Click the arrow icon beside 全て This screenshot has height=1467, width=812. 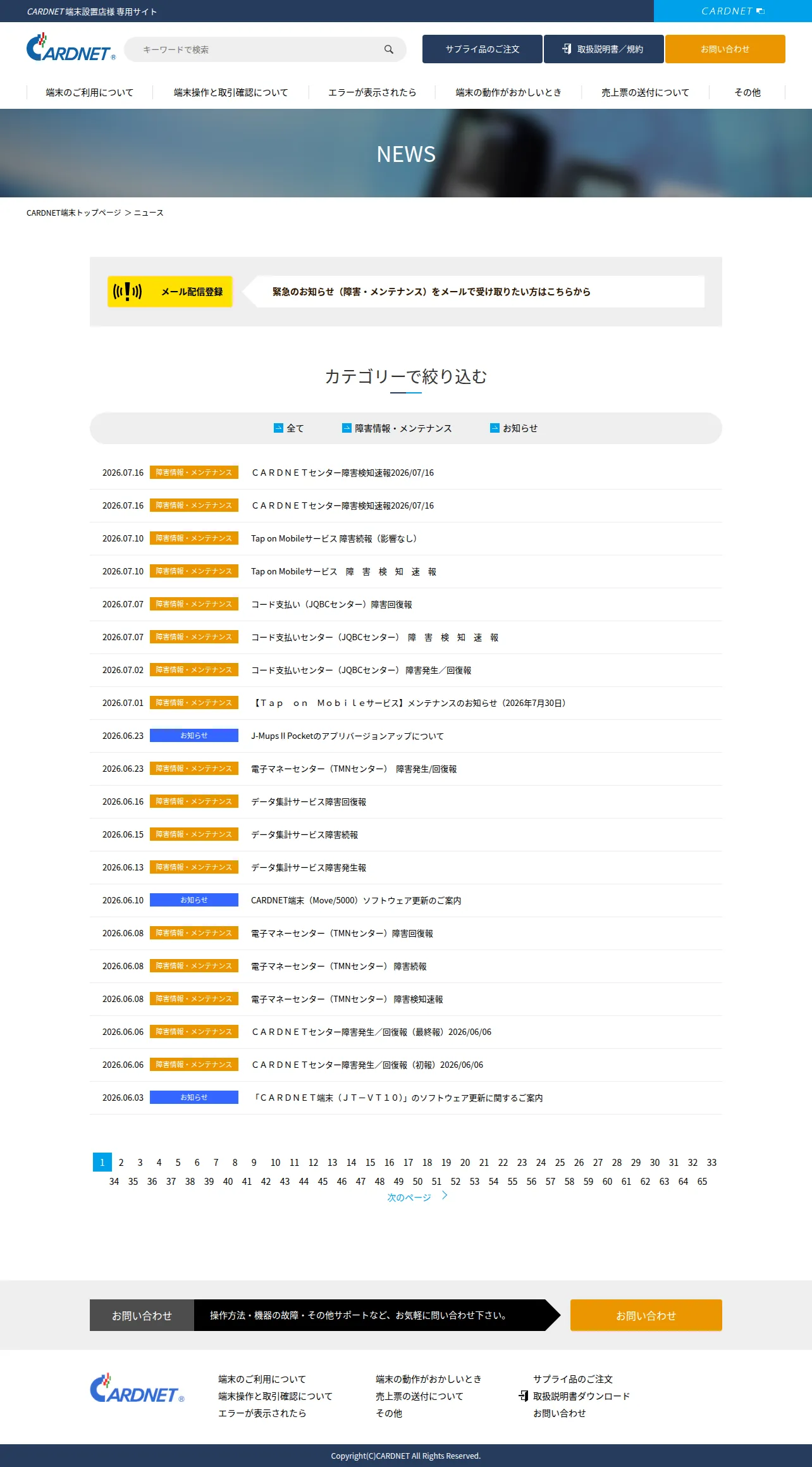[278, 428]
